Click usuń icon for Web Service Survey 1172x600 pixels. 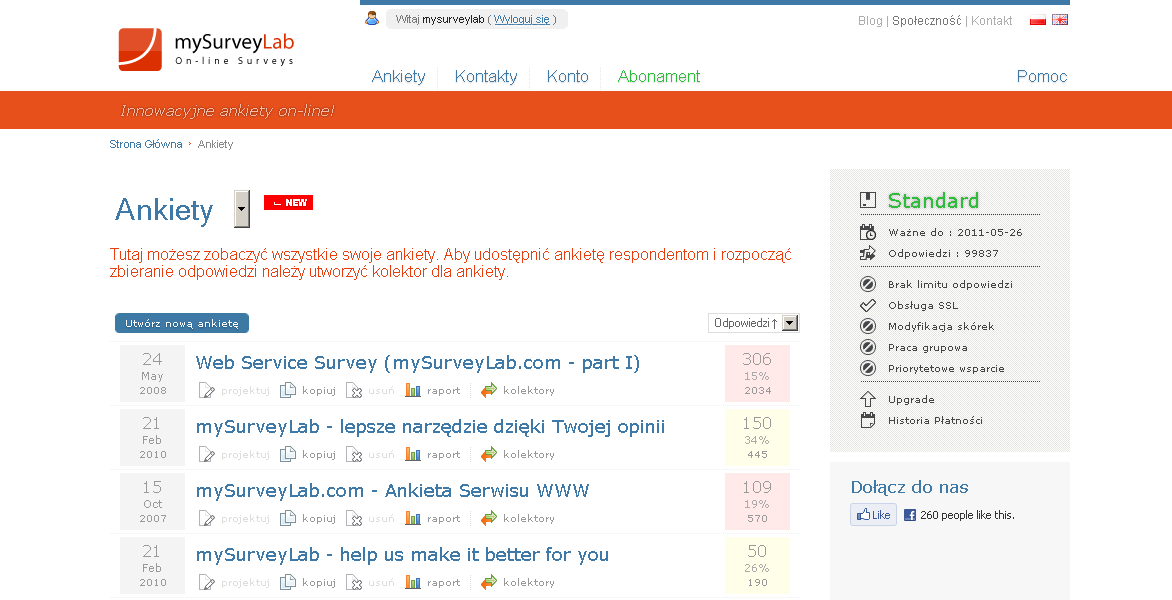354,390
